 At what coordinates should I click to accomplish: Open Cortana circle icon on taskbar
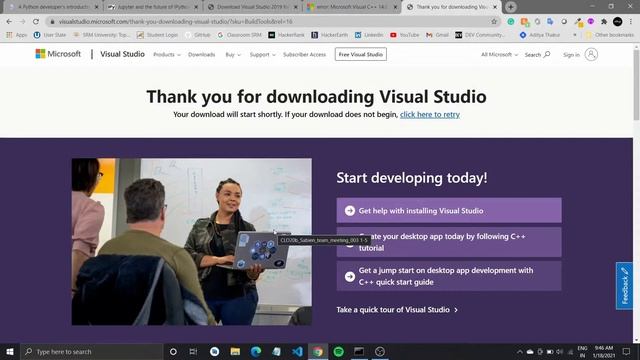pyautogui.click(x=173, y=351)
